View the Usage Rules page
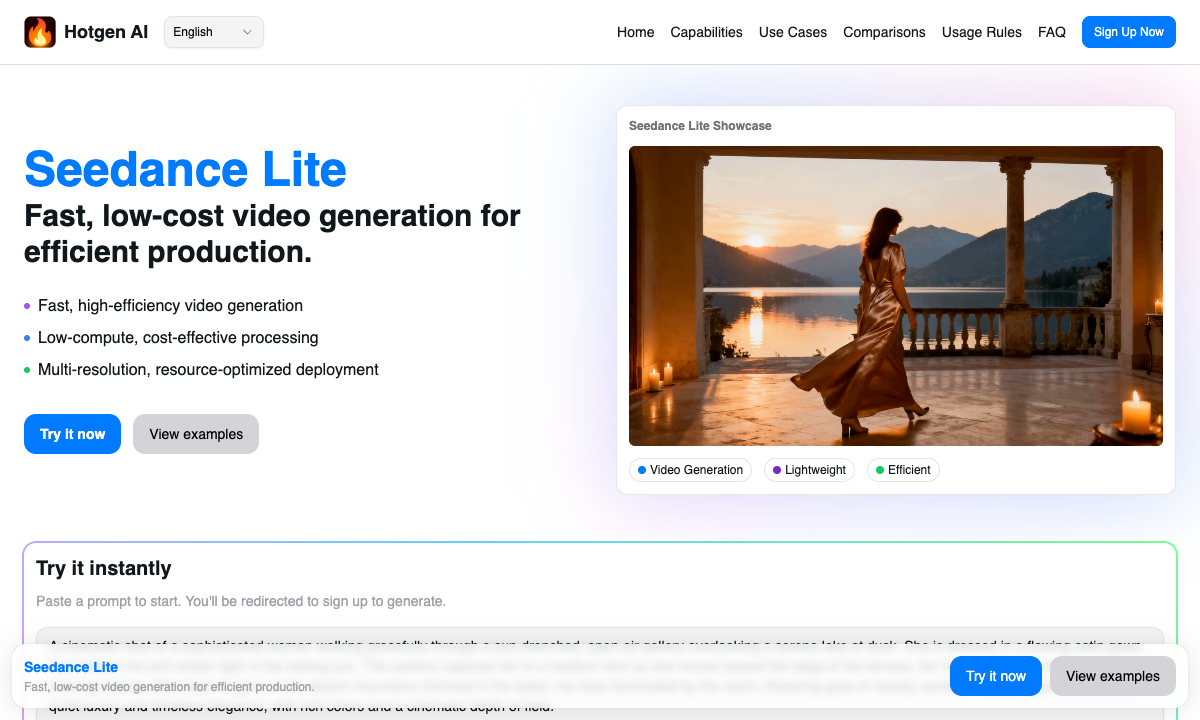The width and height of the screenshot is (1200, 720). (981, 32)
